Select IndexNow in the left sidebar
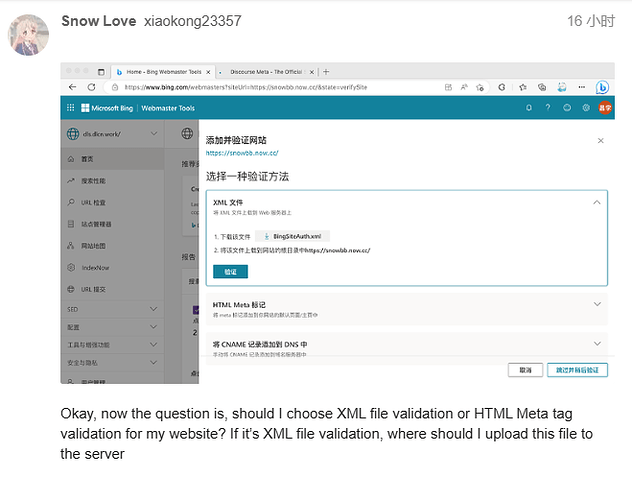 click(x=96, y=267)
